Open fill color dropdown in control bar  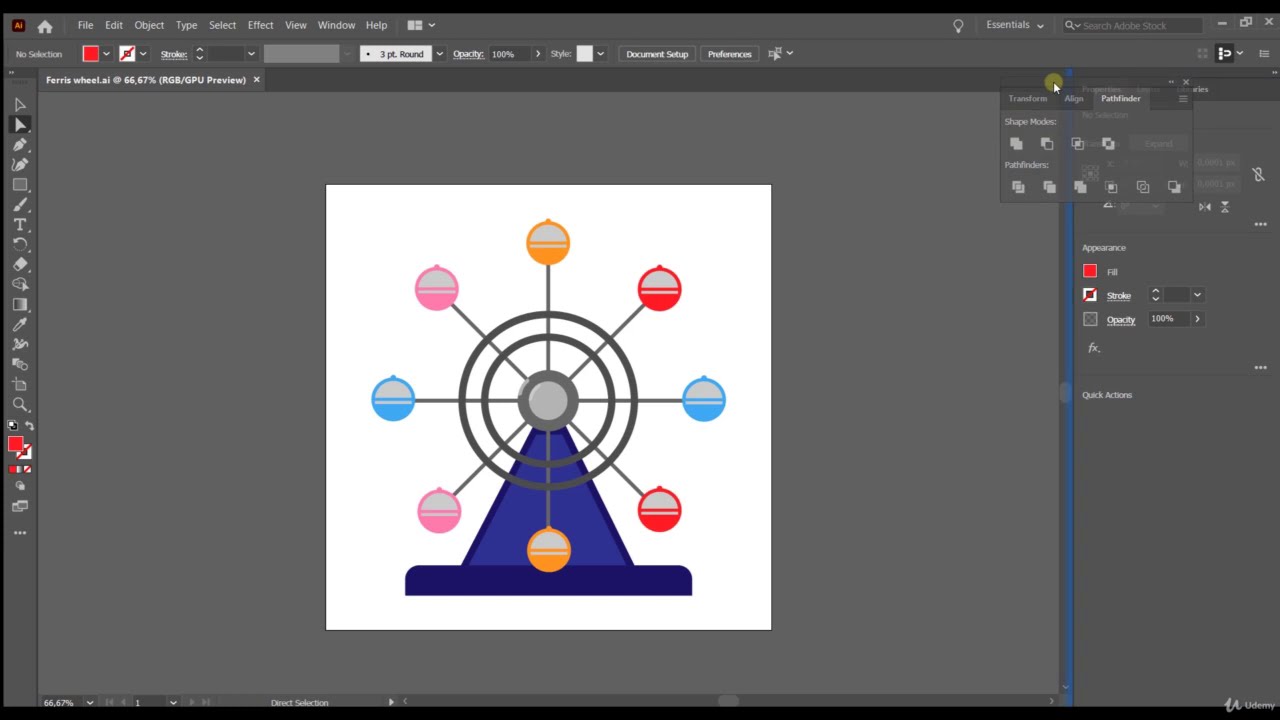pyautogui.click(x=106, y=54)
